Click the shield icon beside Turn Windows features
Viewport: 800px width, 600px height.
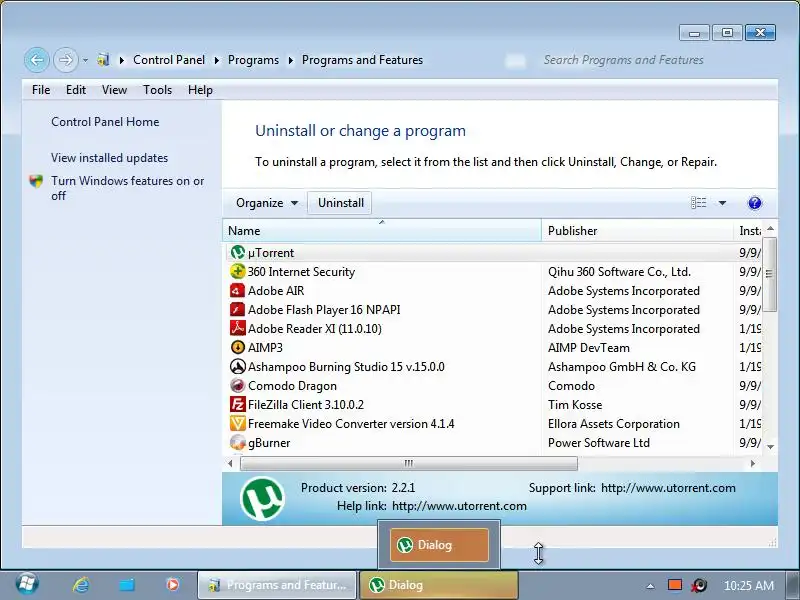pyautogui.click(x=36, y=181)
